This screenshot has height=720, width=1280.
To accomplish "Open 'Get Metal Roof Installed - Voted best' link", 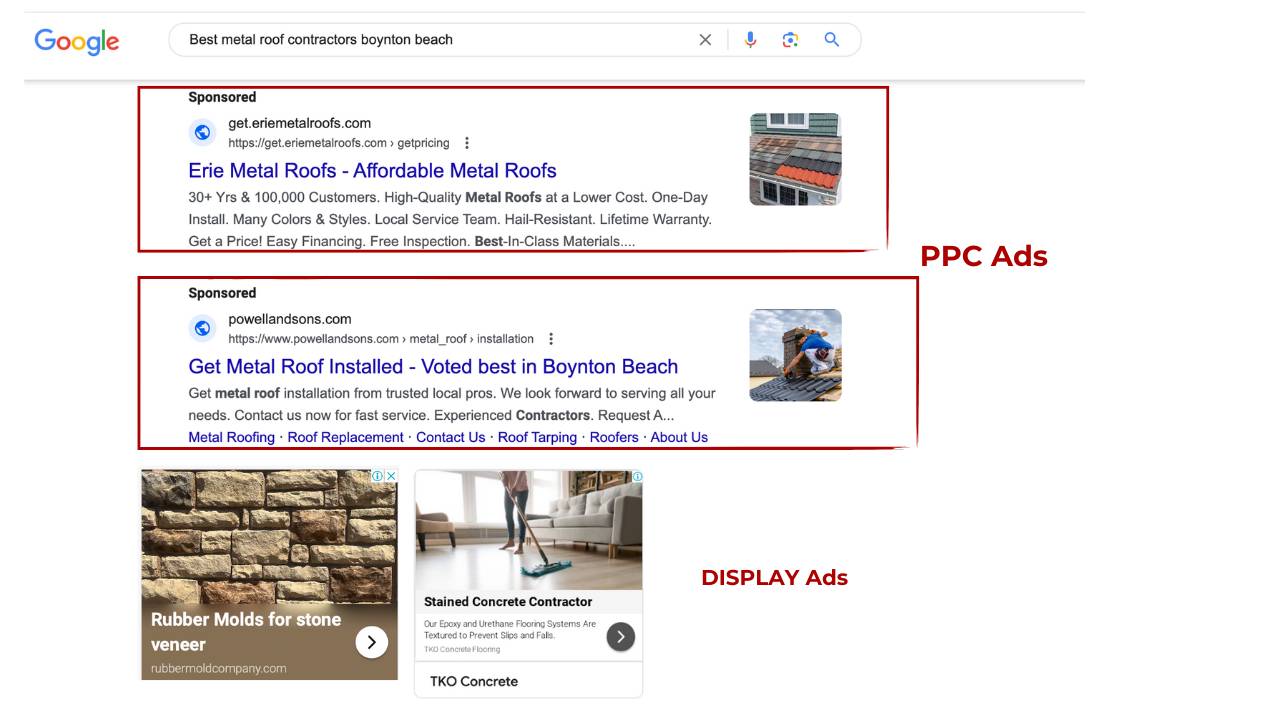I will [x=433, y=366].
